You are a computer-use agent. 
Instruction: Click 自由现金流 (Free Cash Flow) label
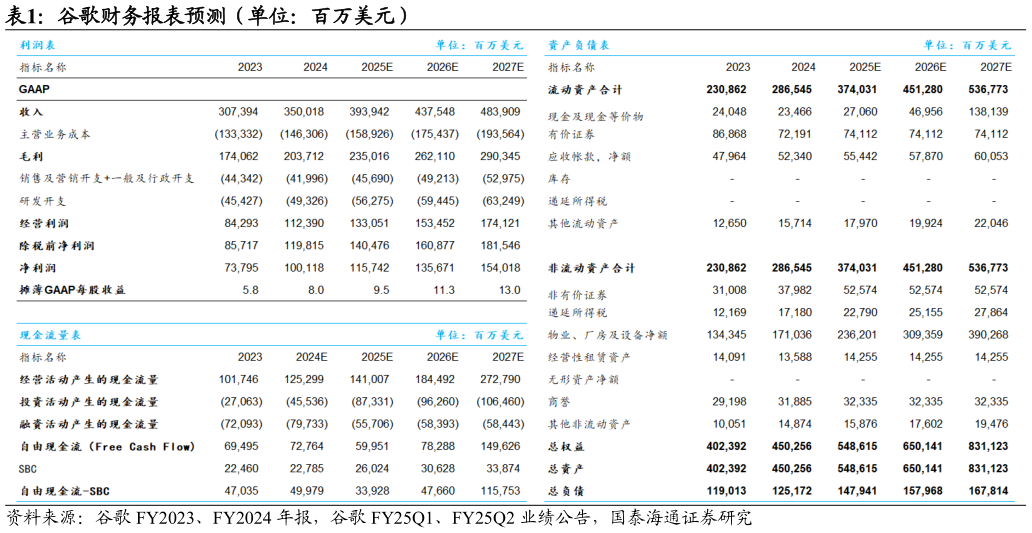point(108,446)
